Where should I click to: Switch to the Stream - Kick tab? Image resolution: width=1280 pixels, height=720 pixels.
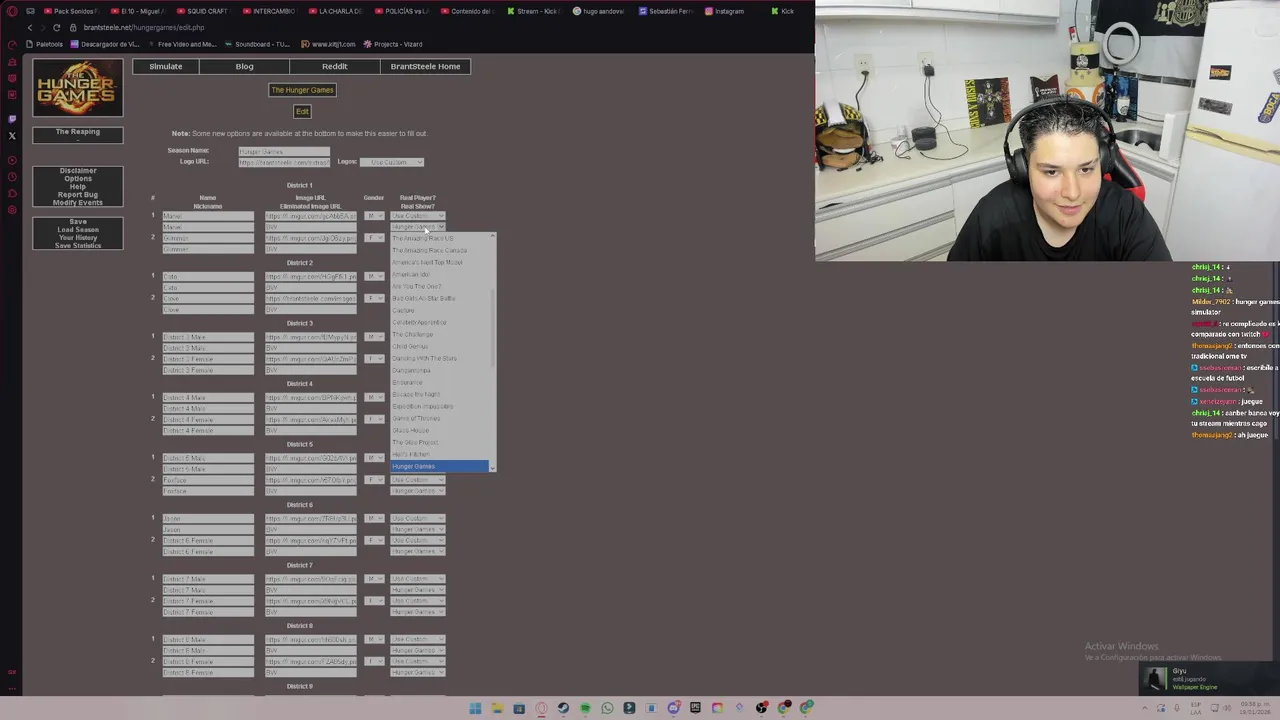pos(533,11)
